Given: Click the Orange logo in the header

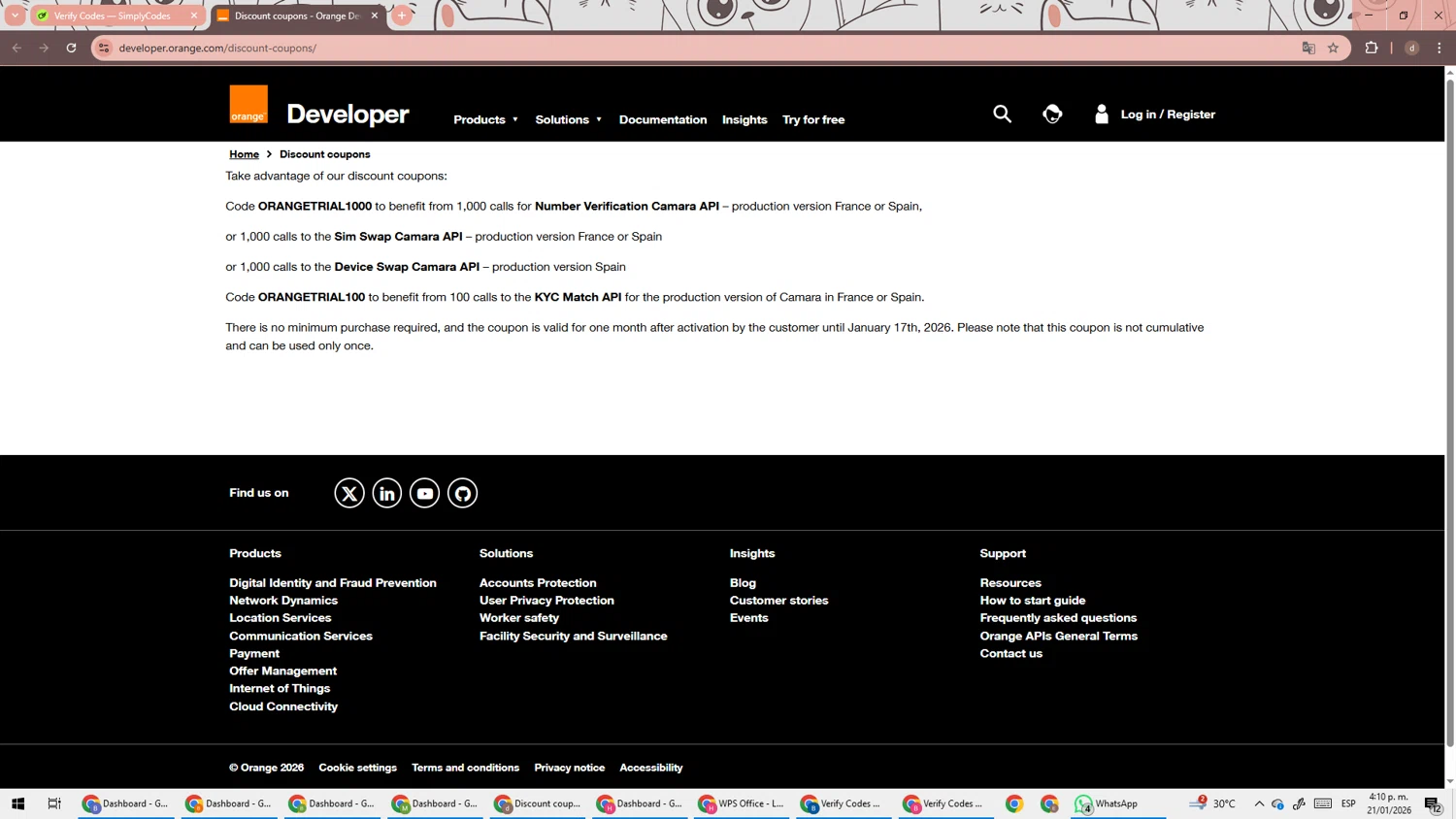Looking at the screenshot, I should (x=248, y=105).
